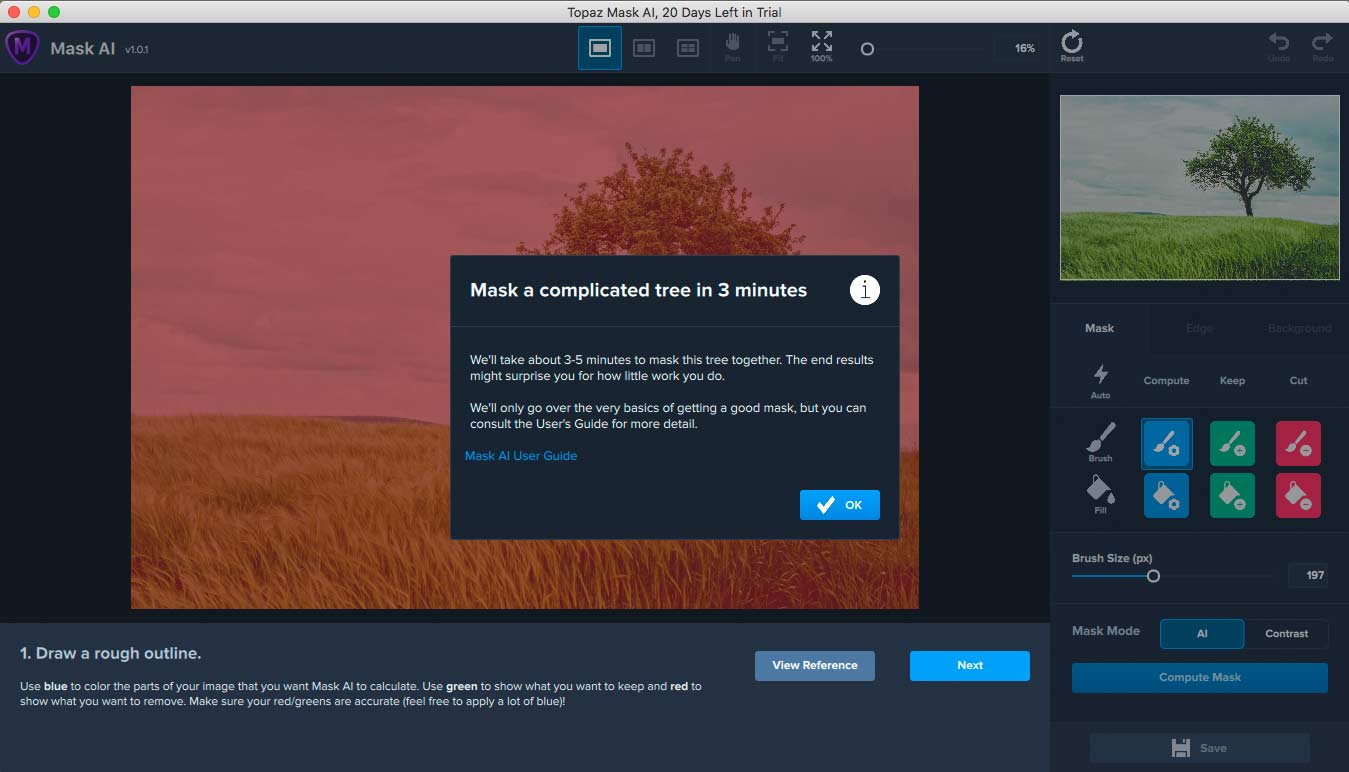The image size is (1349, 772).
Task: Select the green Keep fill bucket
Action: pos(1232,495)
